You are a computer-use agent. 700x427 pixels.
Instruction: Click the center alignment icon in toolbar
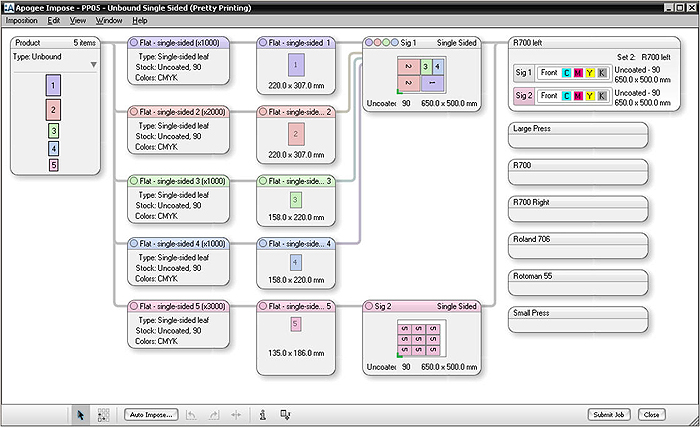(x=236, y=414)
